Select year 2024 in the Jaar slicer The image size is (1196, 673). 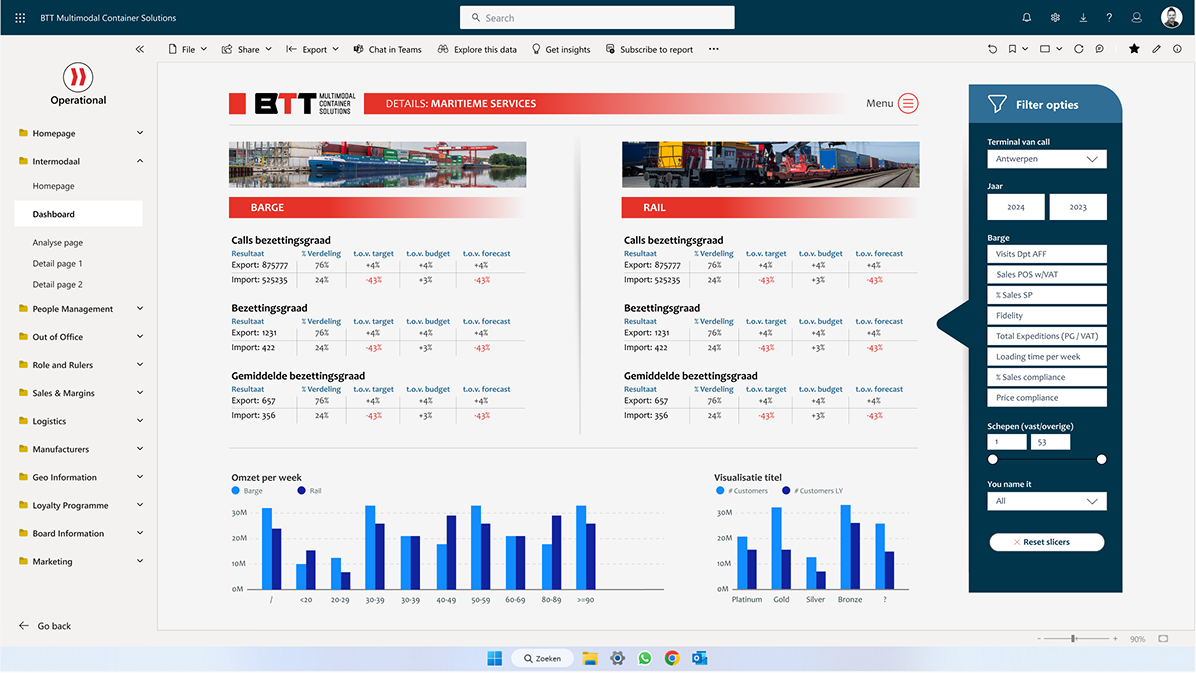1016,206
